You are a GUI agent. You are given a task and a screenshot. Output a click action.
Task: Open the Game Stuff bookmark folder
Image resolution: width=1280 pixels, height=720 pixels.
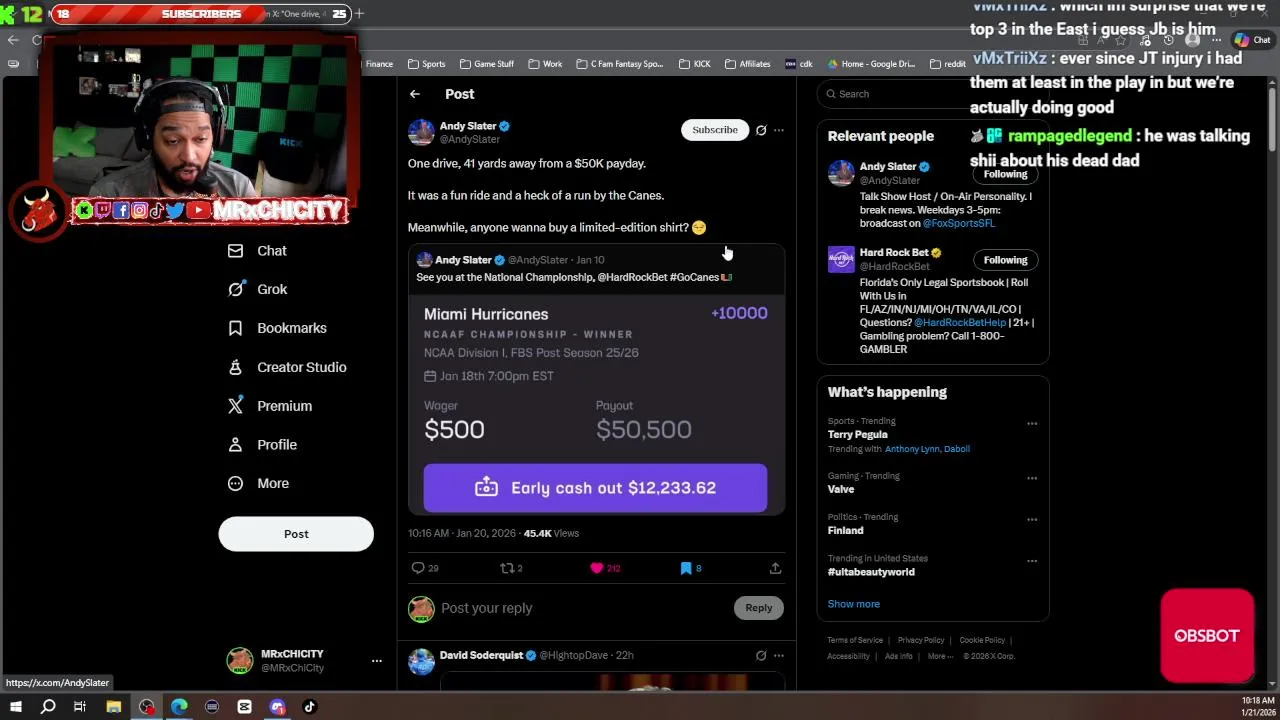[487, 64]
